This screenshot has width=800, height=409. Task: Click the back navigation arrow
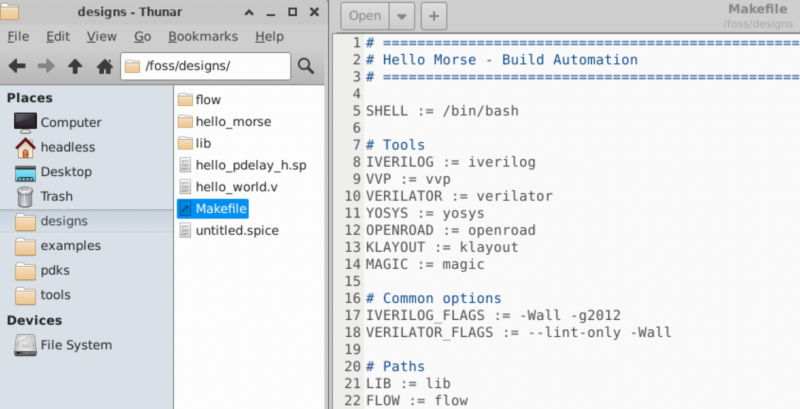17,66
